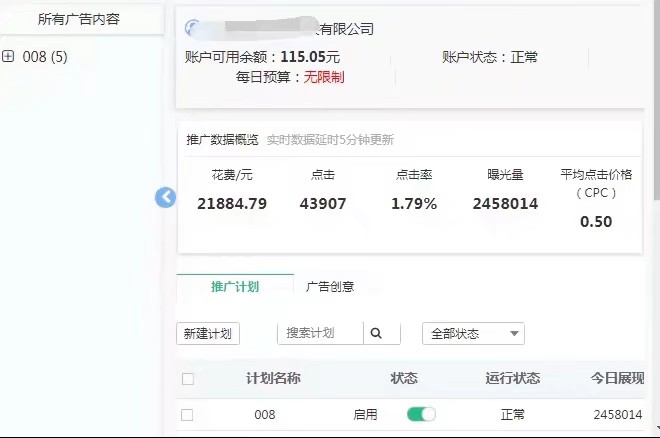Click the 推广数据概览 heading
This screenshot has height=438, width=660.
pyautogui.click(x=222, y=140)
